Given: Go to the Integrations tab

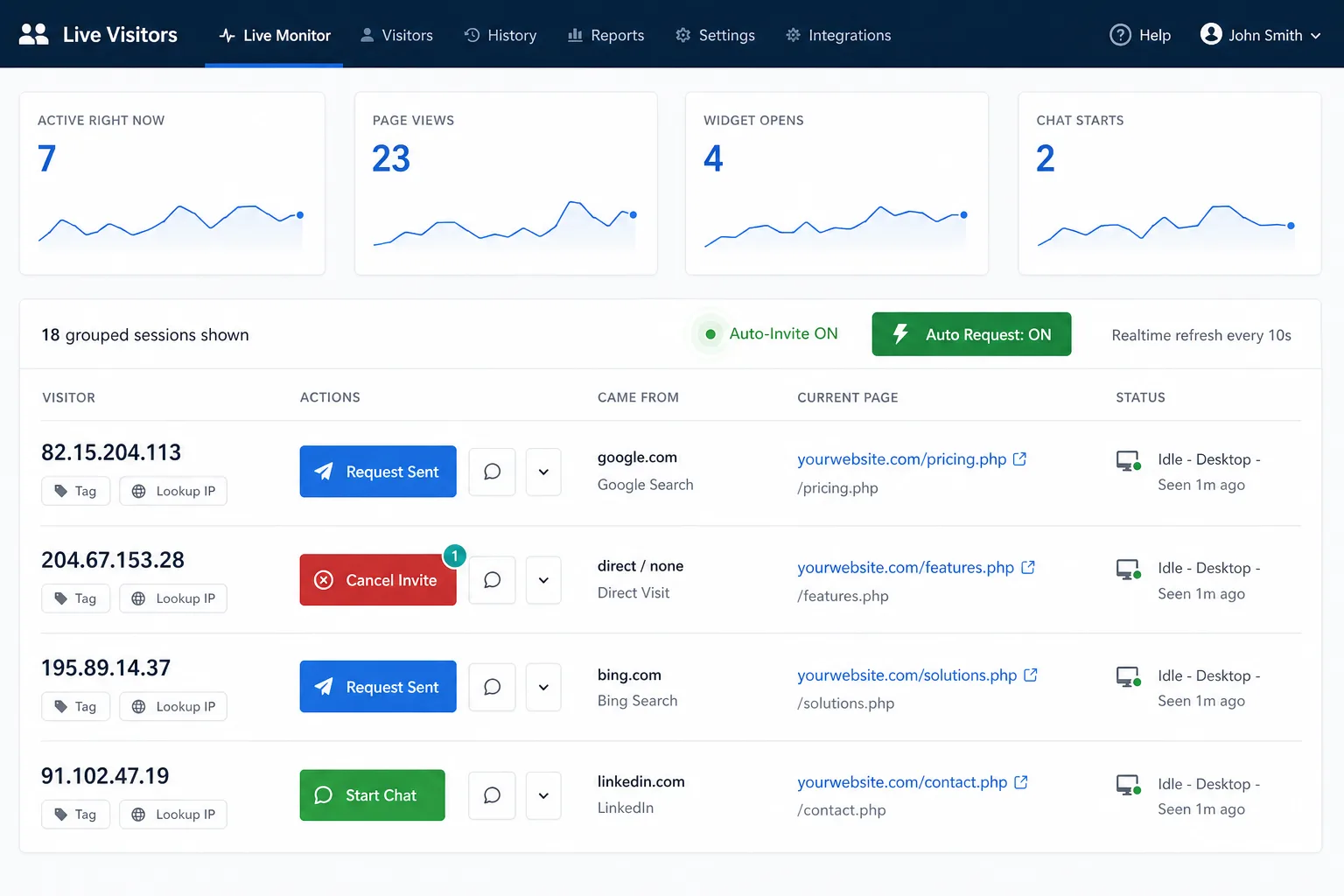Looking at the screenshot, I should (x=838, y=35).
